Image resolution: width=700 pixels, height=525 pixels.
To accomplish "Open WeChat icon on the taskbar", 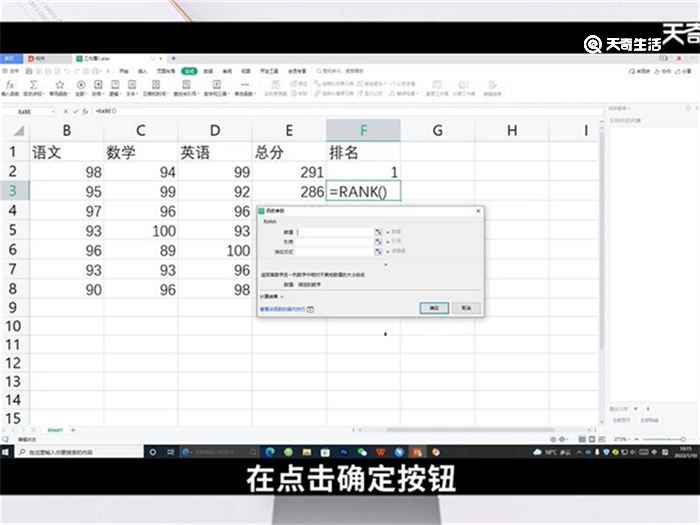I will tap(362, 452).
